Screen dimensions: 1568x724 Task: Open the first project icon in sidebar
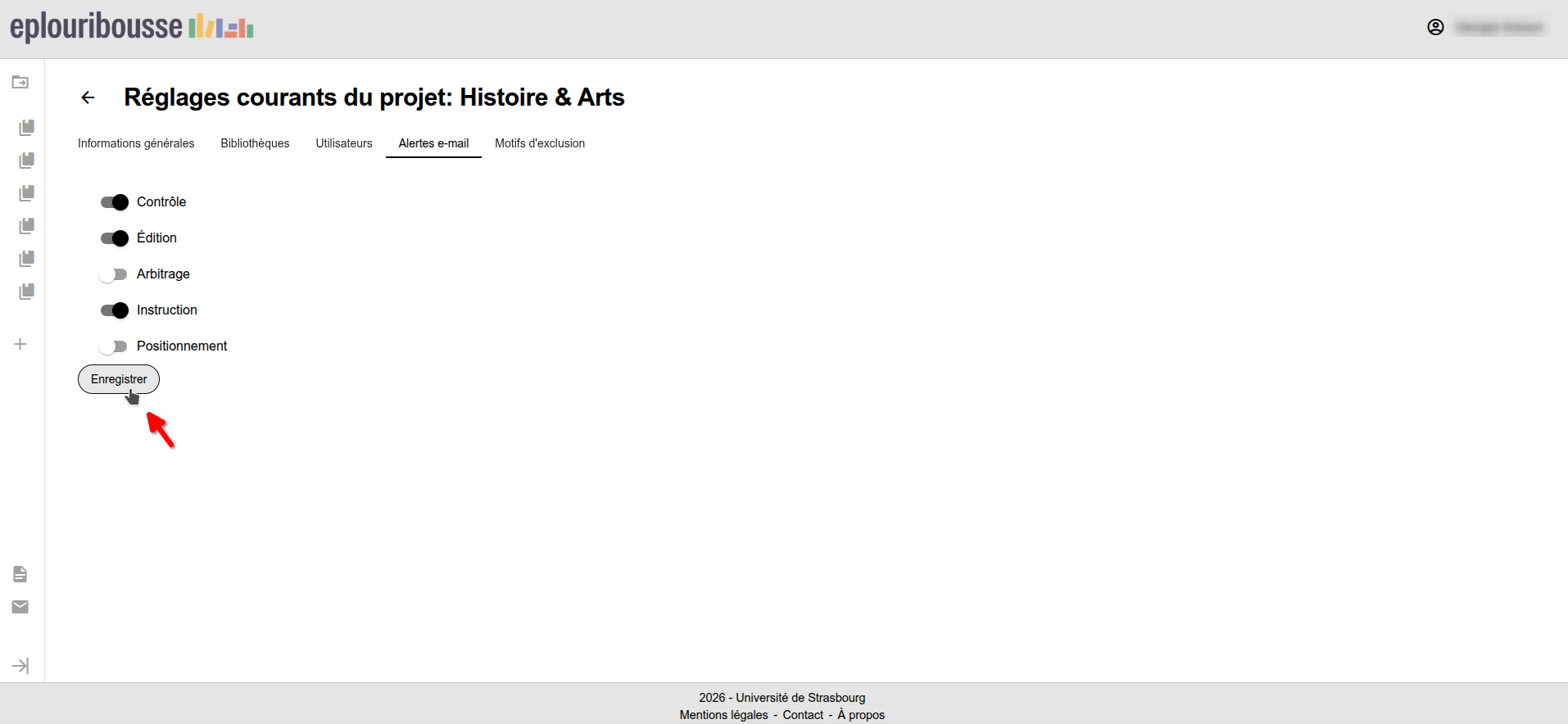point(26,128)
